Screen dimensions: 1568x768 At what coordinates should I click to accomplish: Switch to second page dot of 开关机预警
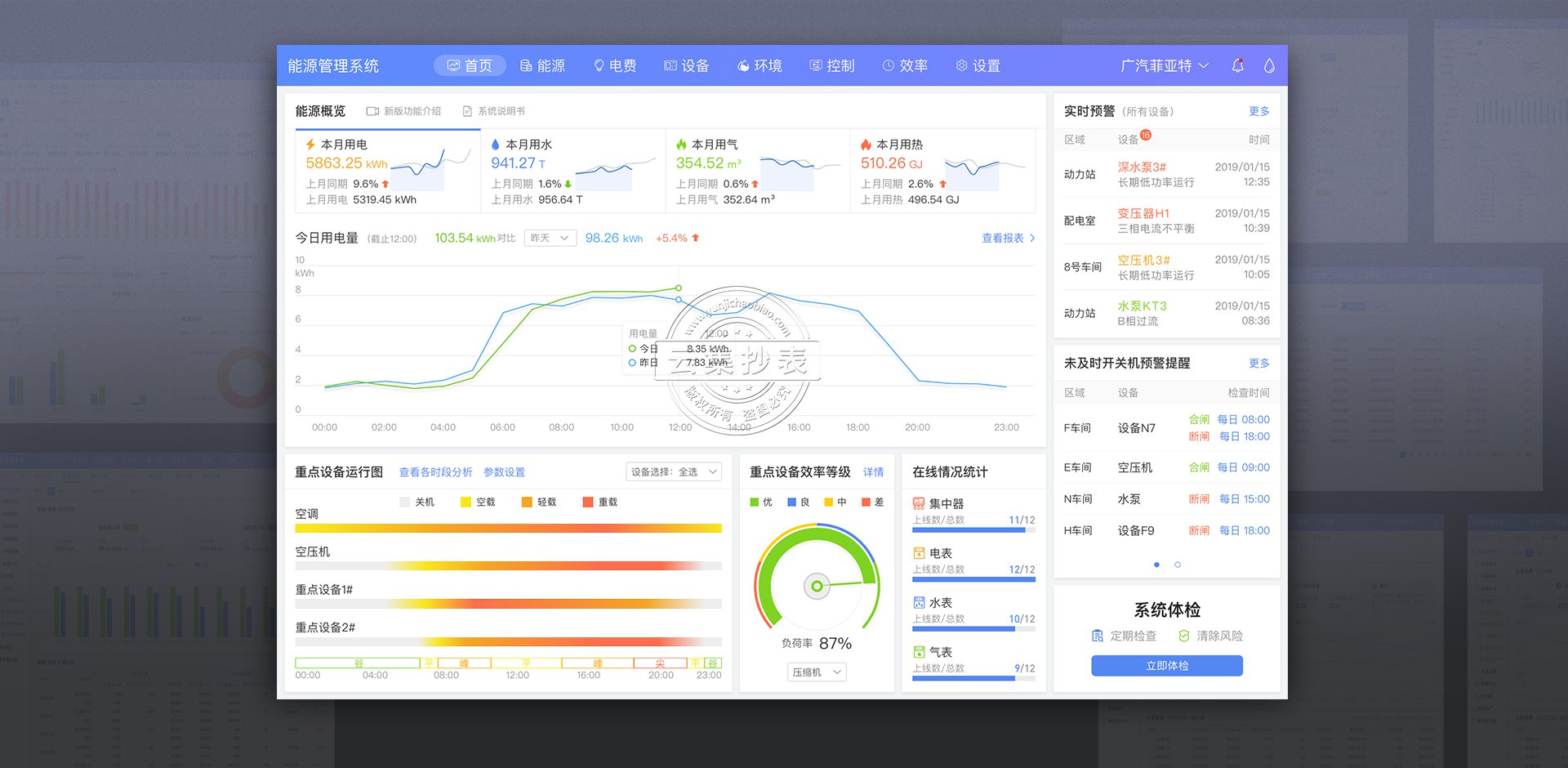tap(1178, 565)
